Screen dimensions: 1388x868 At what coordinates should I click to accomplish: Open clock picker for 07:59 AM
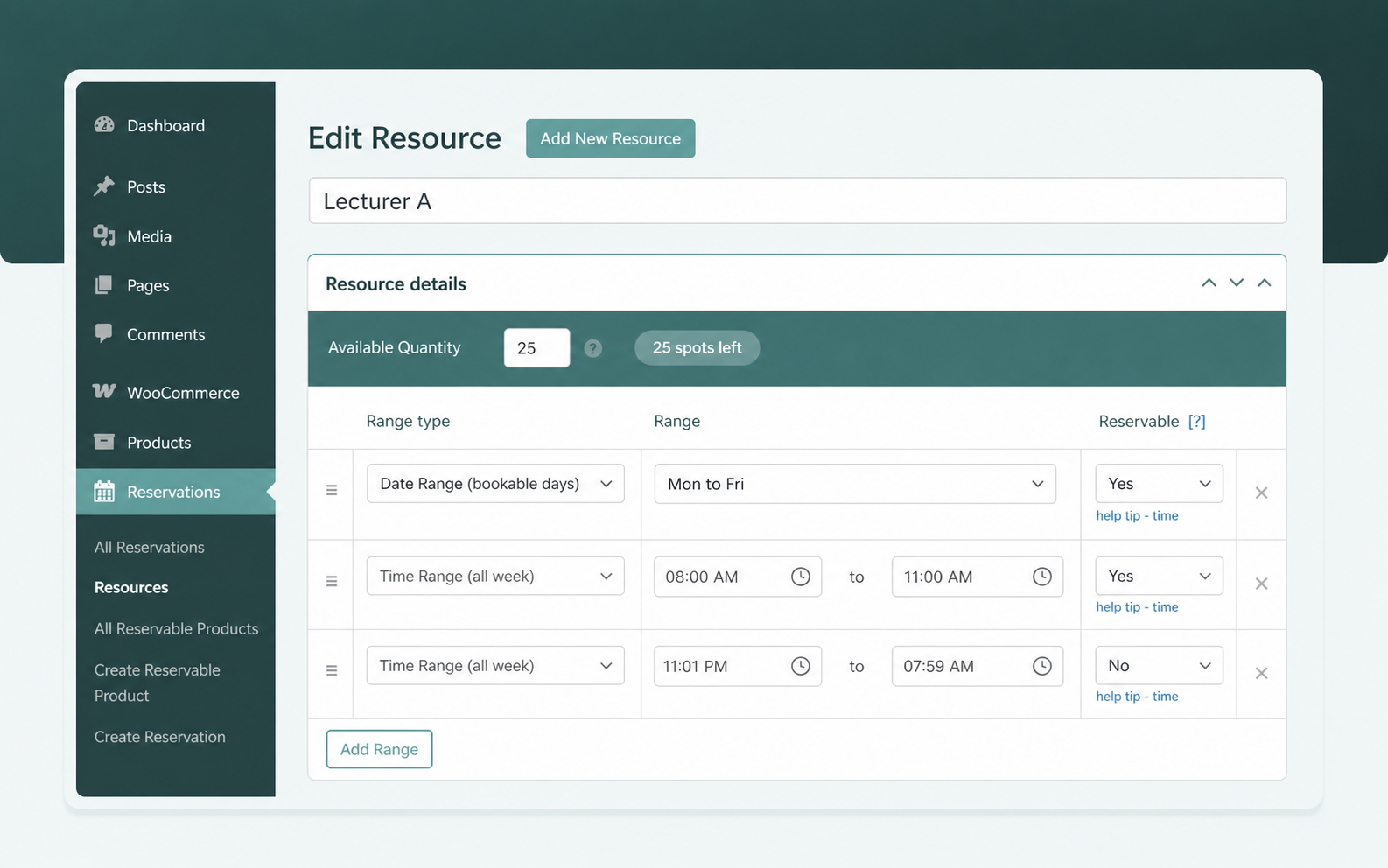click(x=1042, y=666)
